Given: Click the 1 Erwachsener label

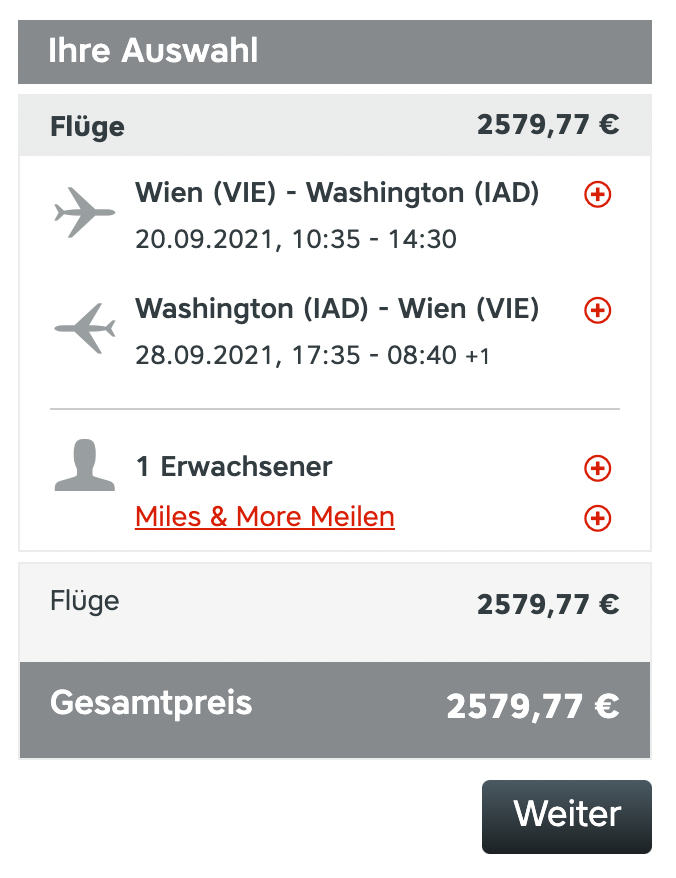Looking at the screenshot, I should [234, 466].
